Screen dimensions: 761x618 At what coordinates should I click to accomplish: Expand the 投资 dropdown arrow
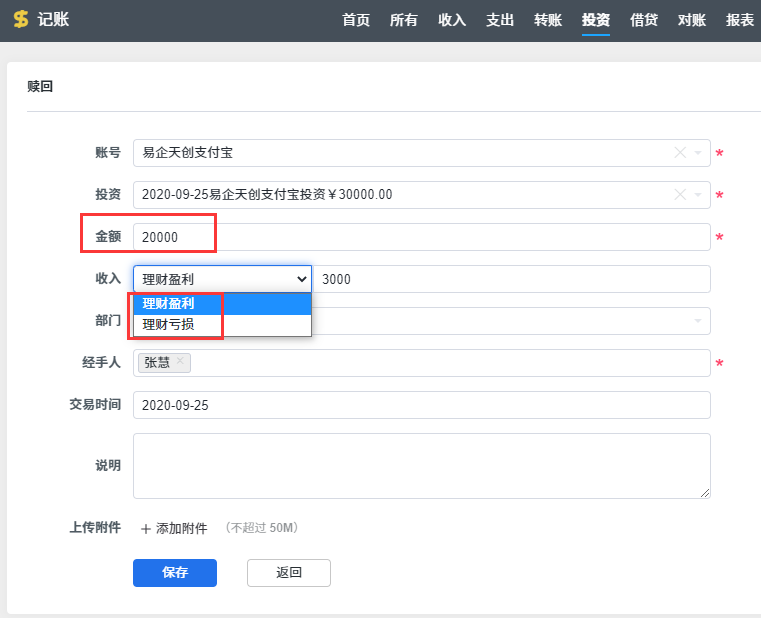[x=698, y=195]
